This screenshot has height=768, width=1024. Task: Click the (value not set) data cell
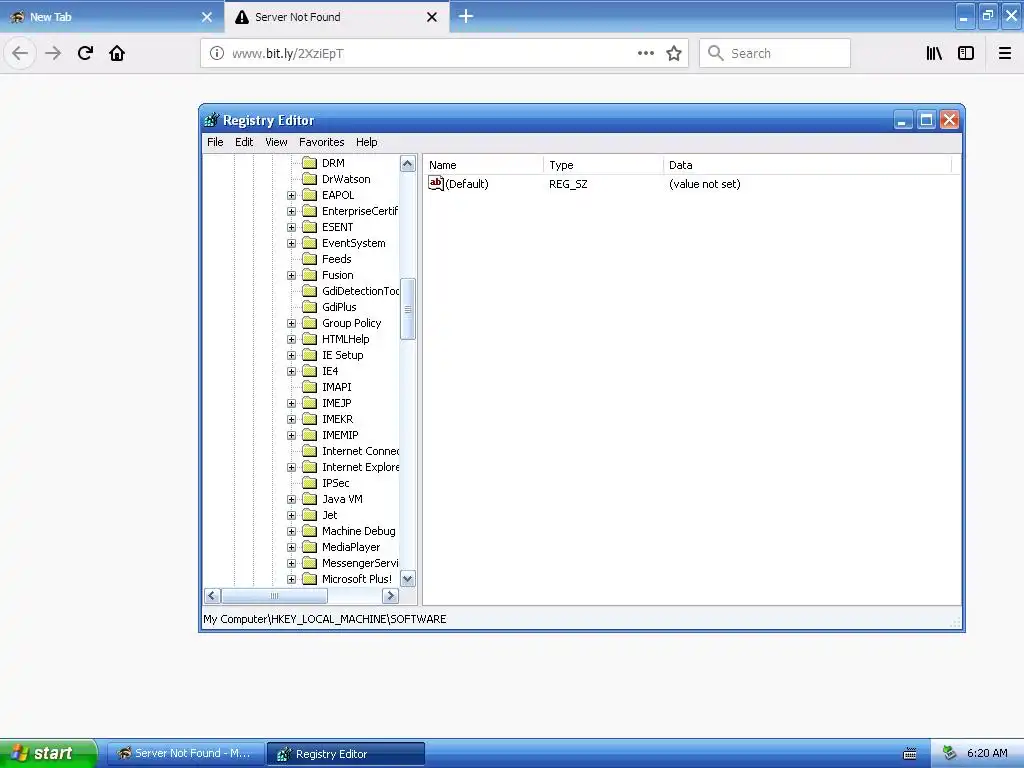[x=705, y=184]
